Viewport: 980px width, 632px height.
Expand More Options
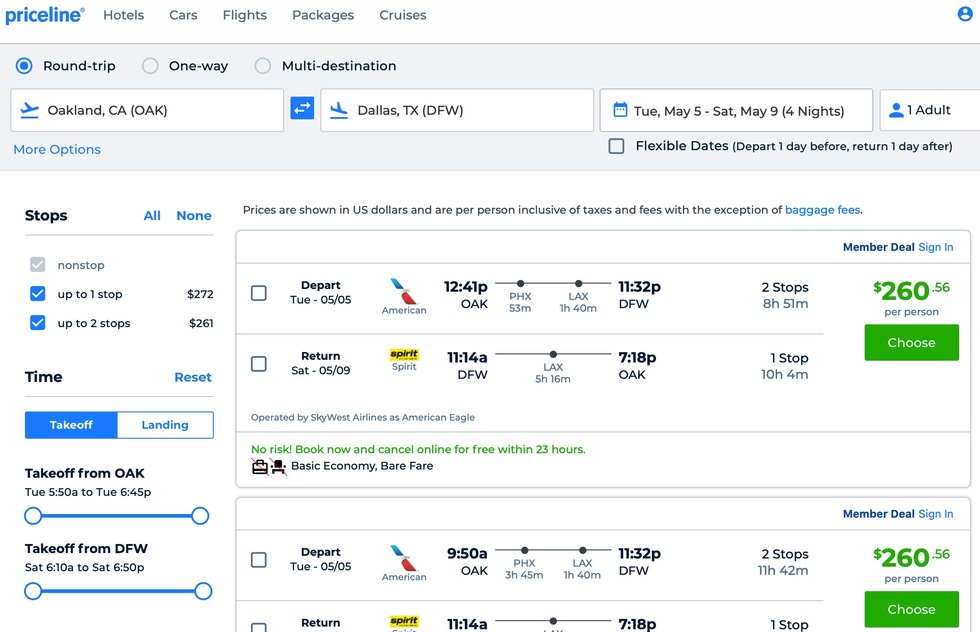pyautogui.click(x=57, y=149)
